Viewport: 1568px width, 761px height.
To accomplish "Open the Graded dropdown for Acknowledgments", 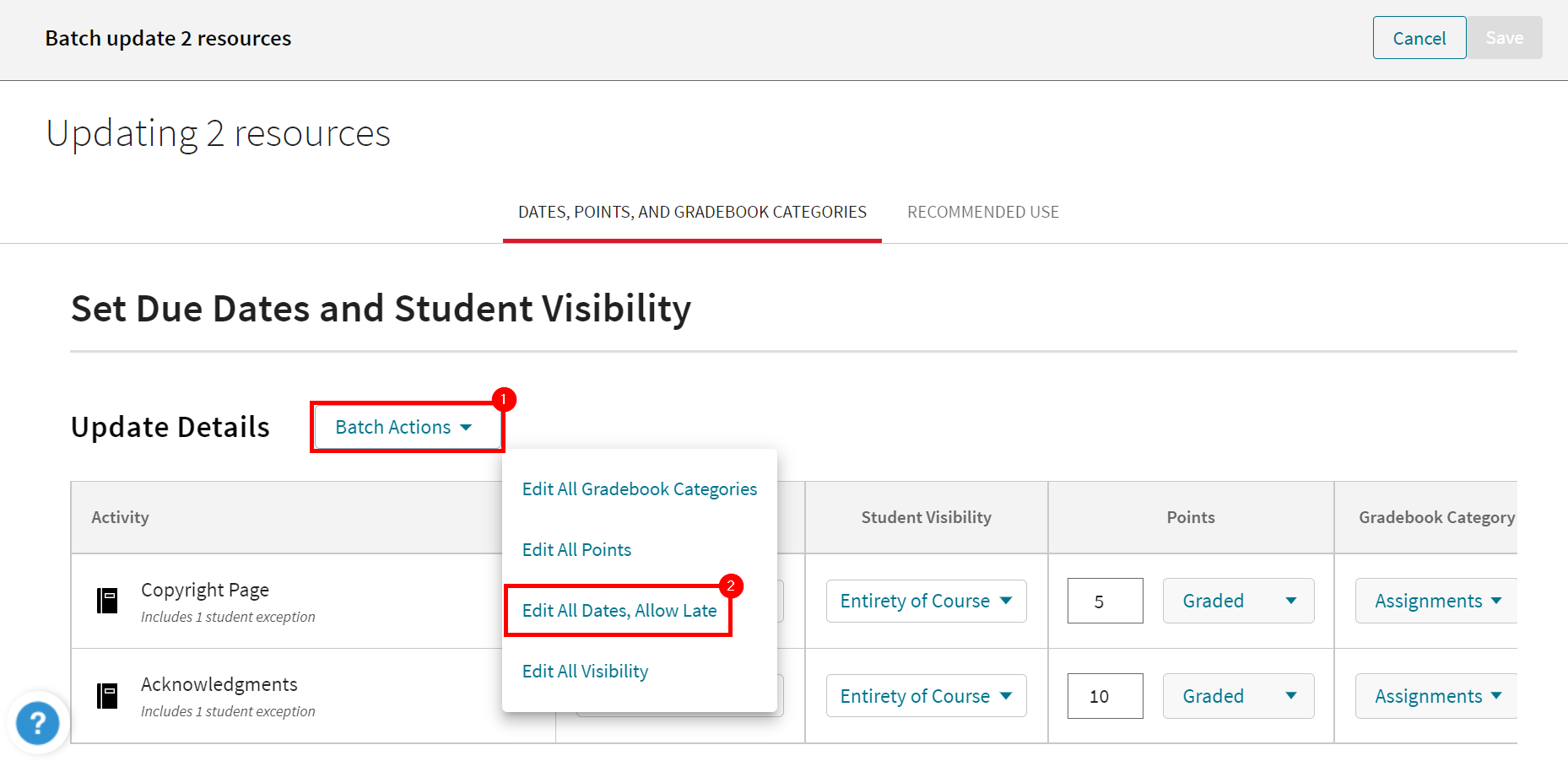I will tap(1237, 695).
